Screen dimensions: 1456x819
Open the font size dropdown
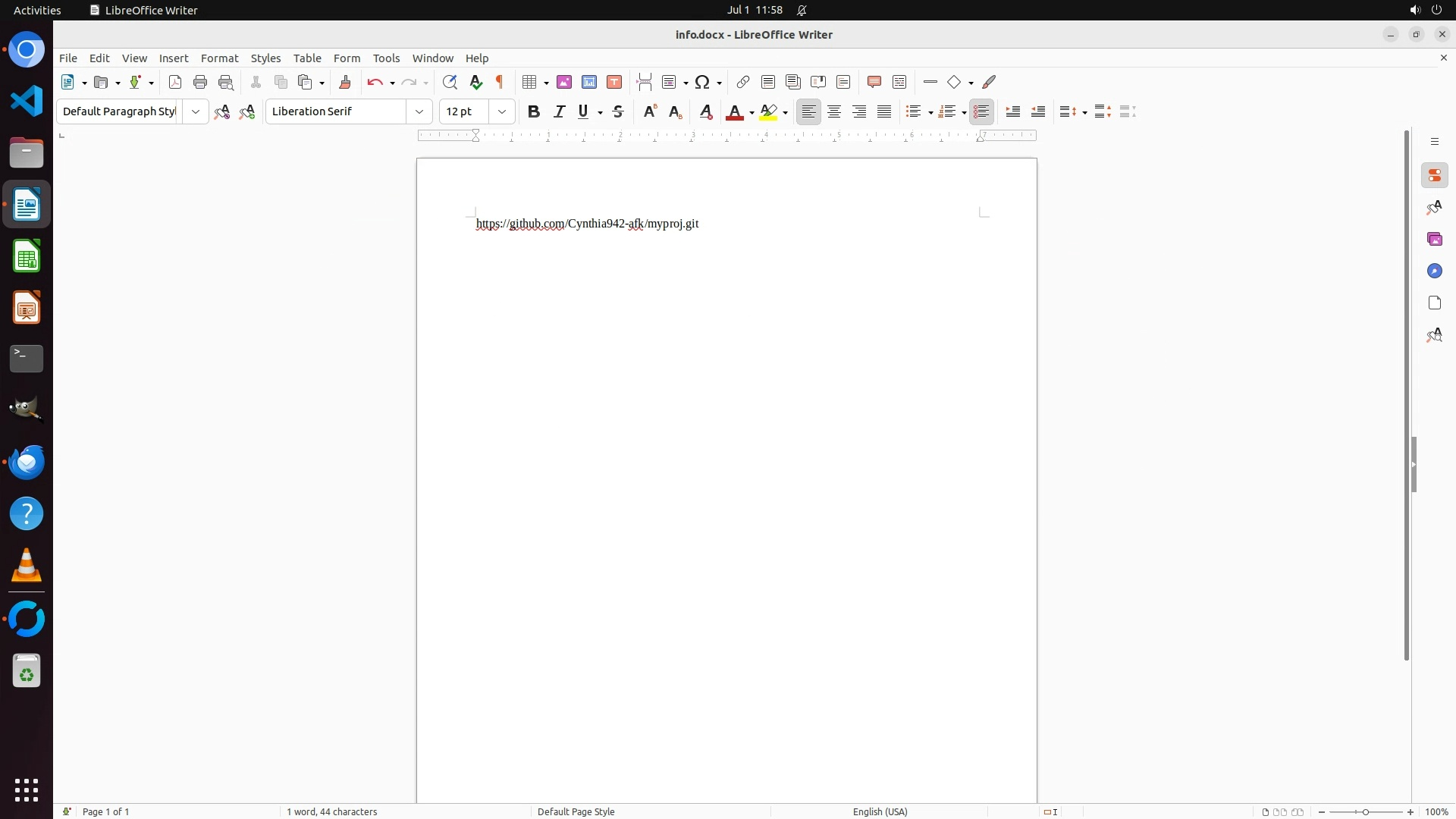pyautogui.click(x=502, y=111)
